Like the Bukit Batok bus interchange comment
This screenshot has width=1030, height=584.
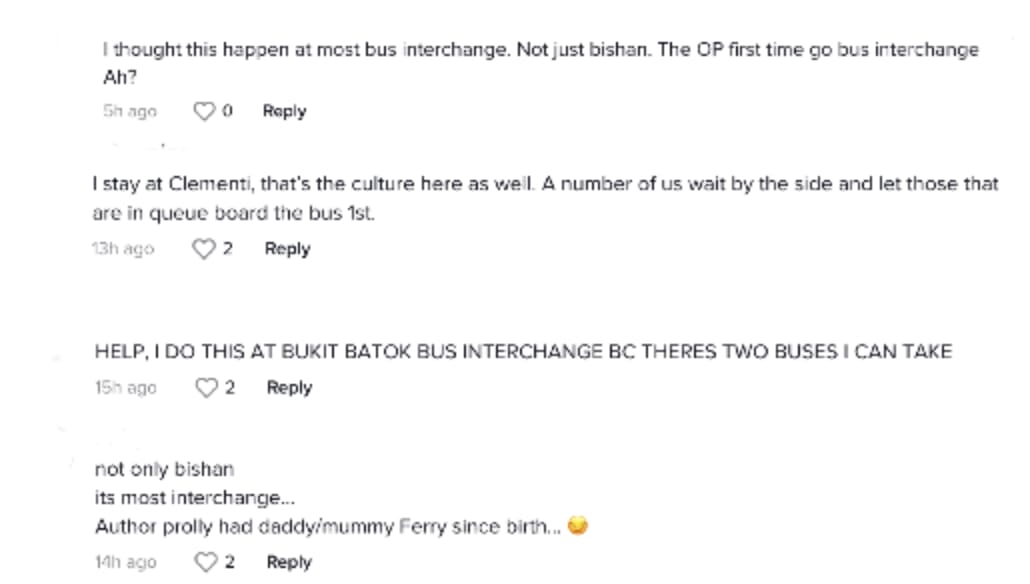pos(206,388)
